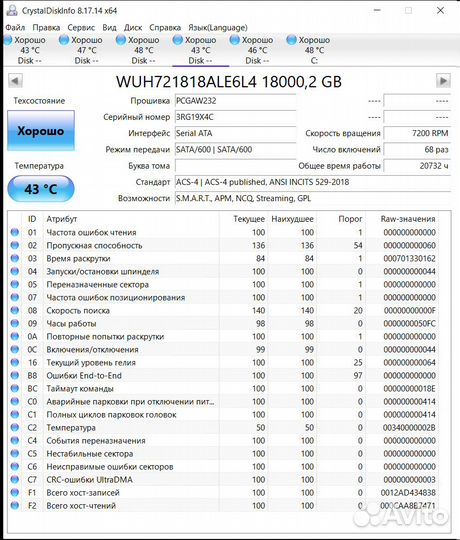This screenshot has height=540, width=460.
Task: Click the Возможности field S.M.A.R.T., APM
Action: tap(313, 198)
